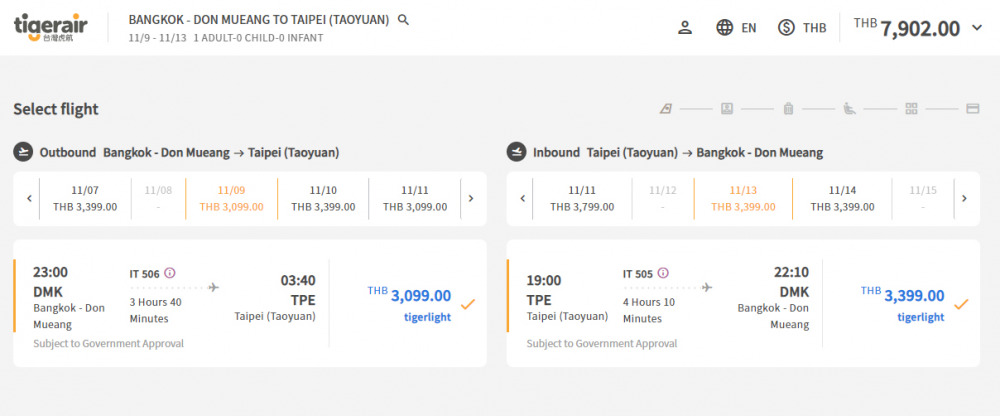Select outbound date 11/10 tab

coord(323,198)
